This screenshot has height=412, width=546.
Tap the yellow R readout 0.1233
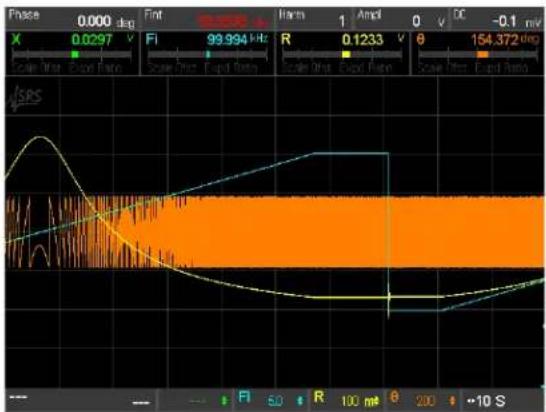click(x=362, y=40)
